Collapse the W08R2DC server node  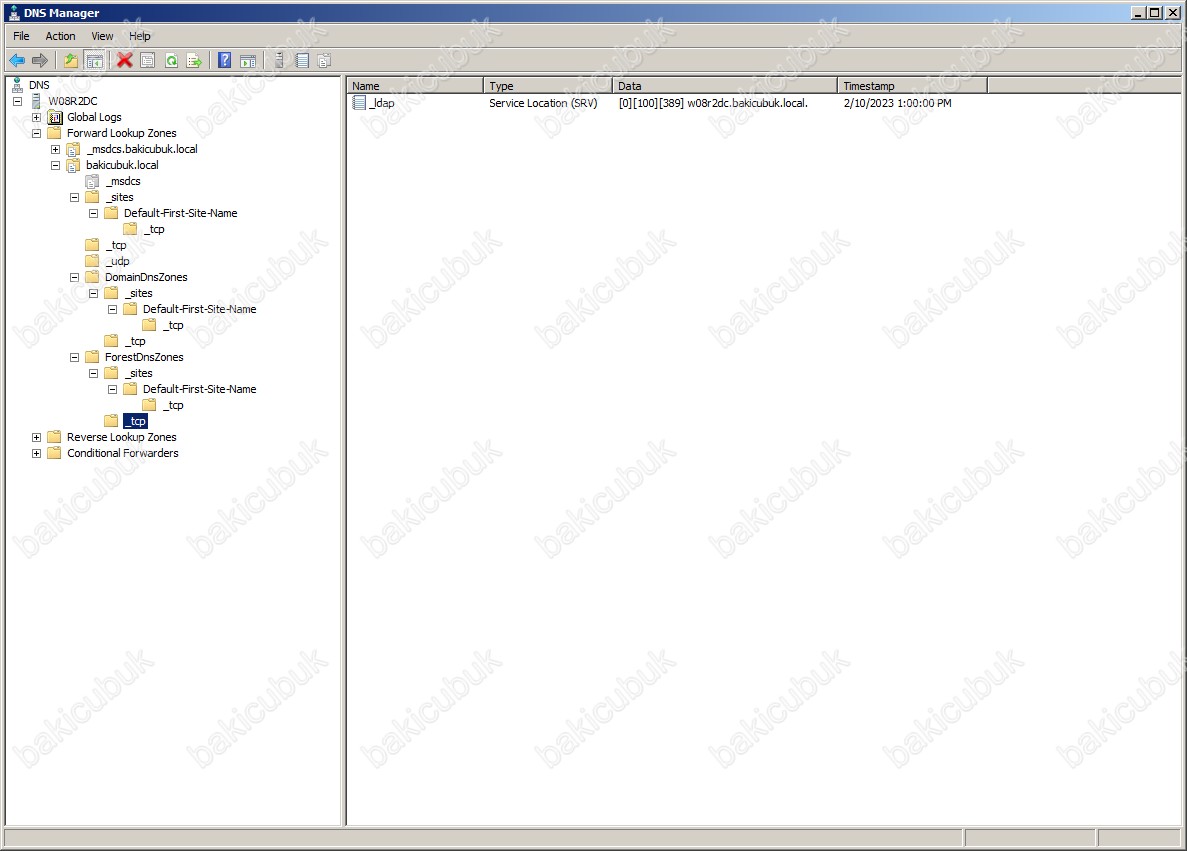[17, 101]
